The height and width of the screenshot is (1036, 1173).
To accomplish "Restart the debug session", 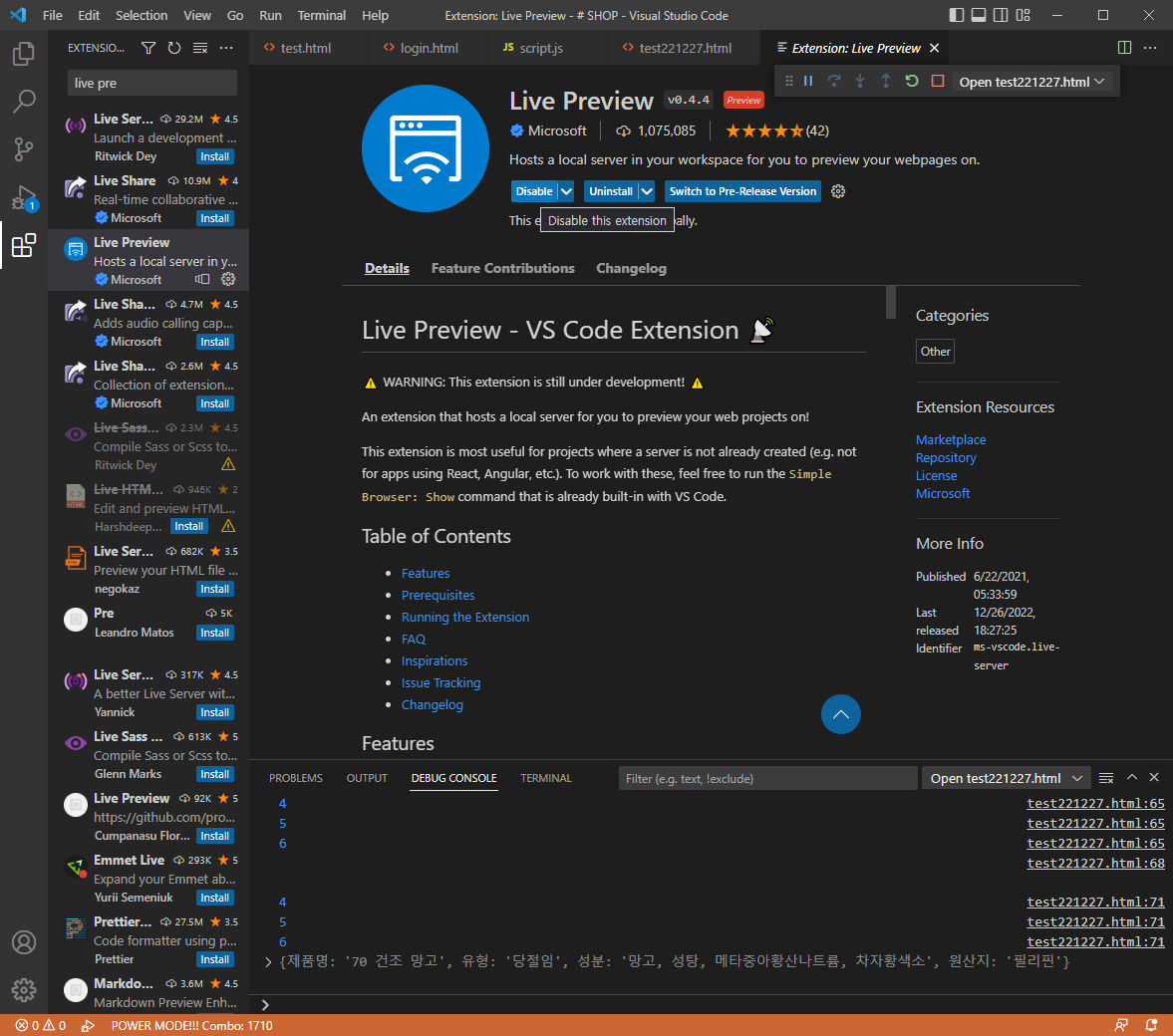I will click(x=911, y=81).
